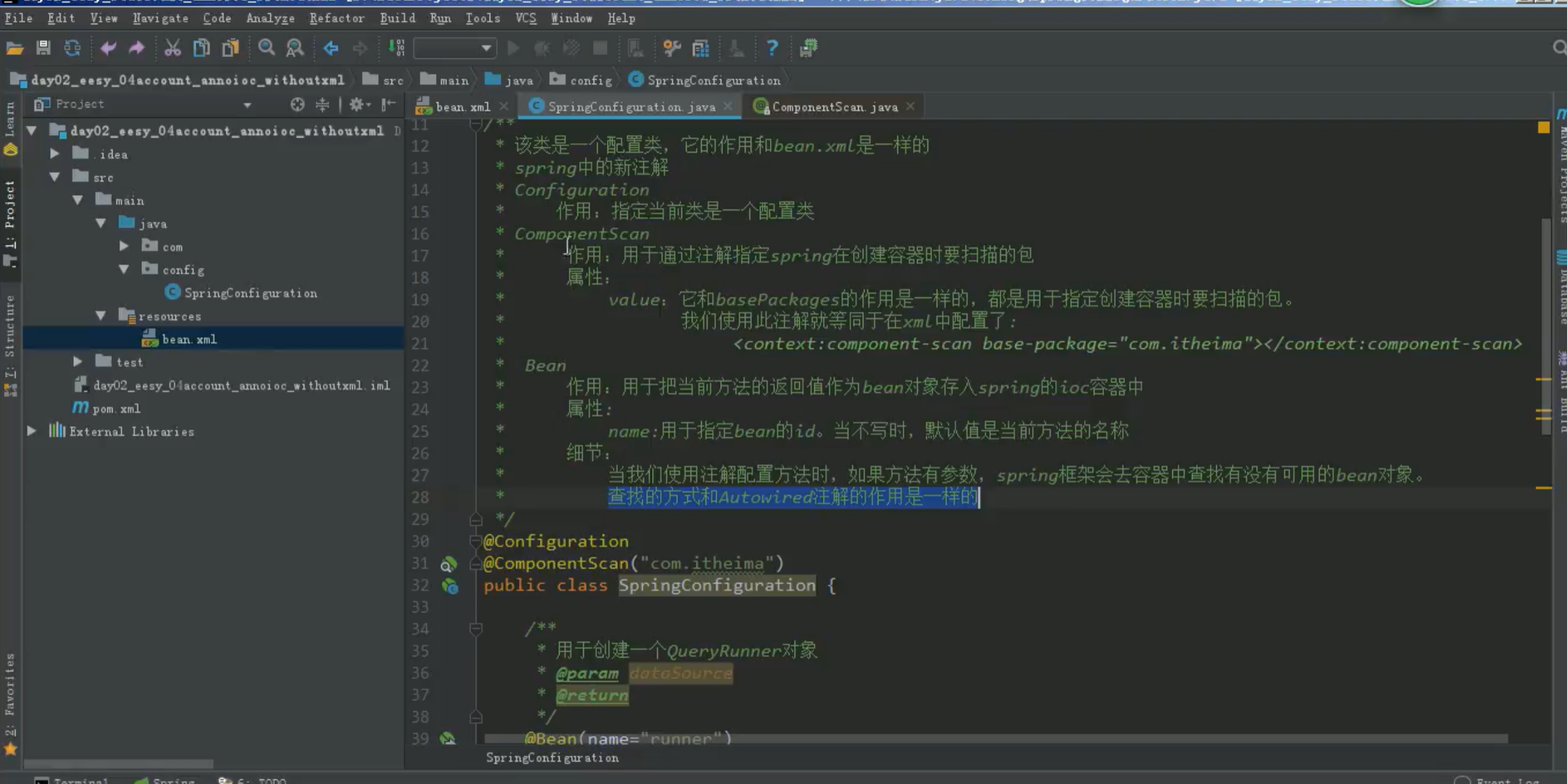Click the Help question mark icon
Image resolution: width=1567 pixels, height=784 pixels.
coord(772,48)
